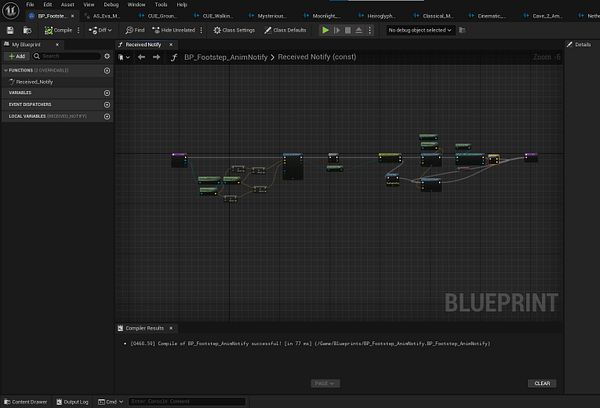Screen dimensions: 600x408
Task: Switch to the CUE_Walkin asset tab
Action: tap(217, 16)
